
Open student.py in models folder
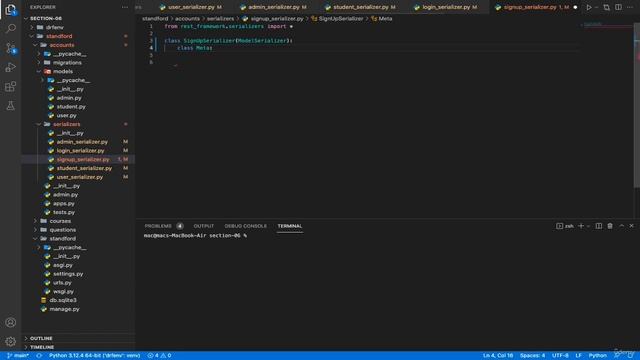(78, 107)
